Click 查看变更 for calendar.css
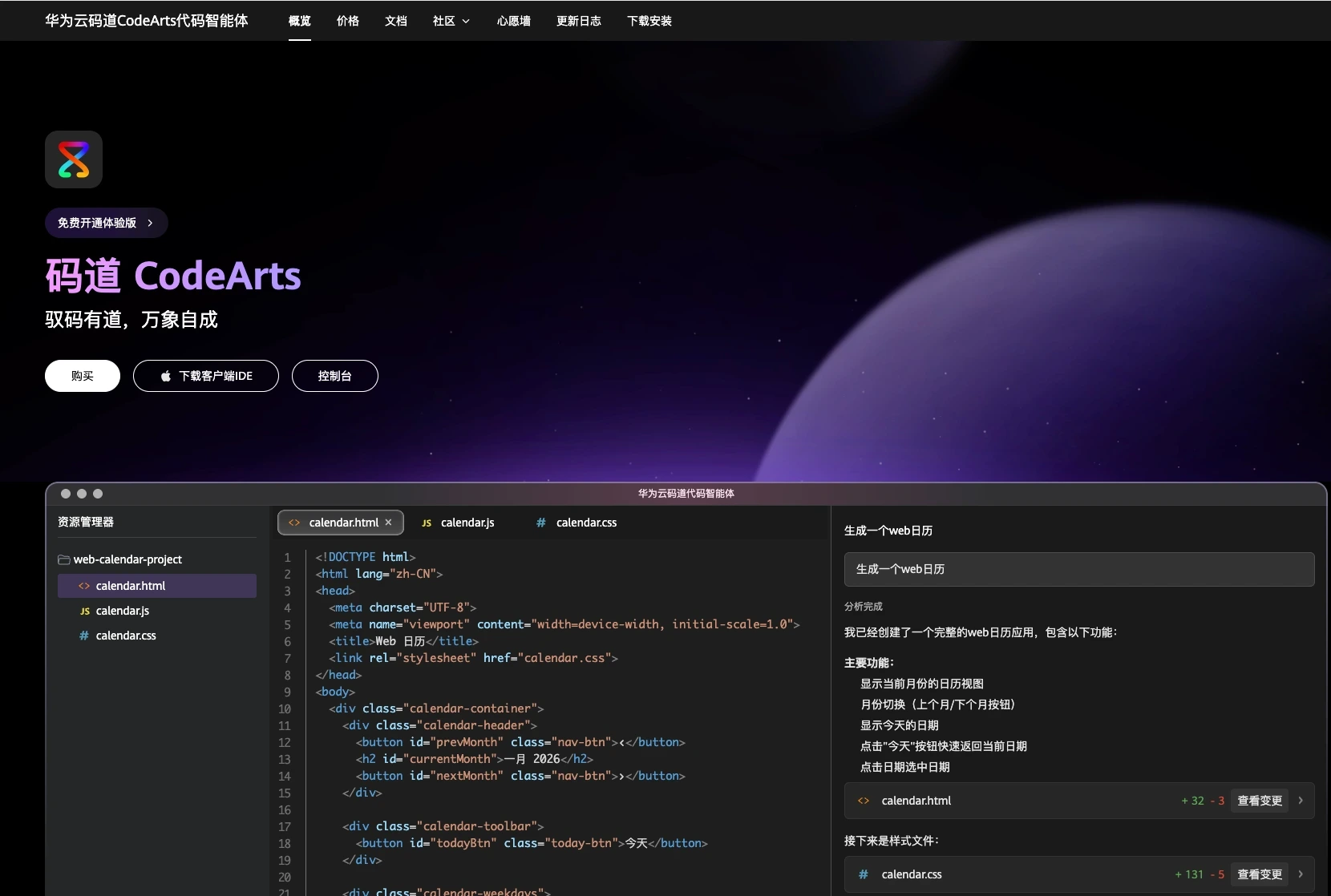This screenshot has width=1331, height=896. [x=1260, y=874]
